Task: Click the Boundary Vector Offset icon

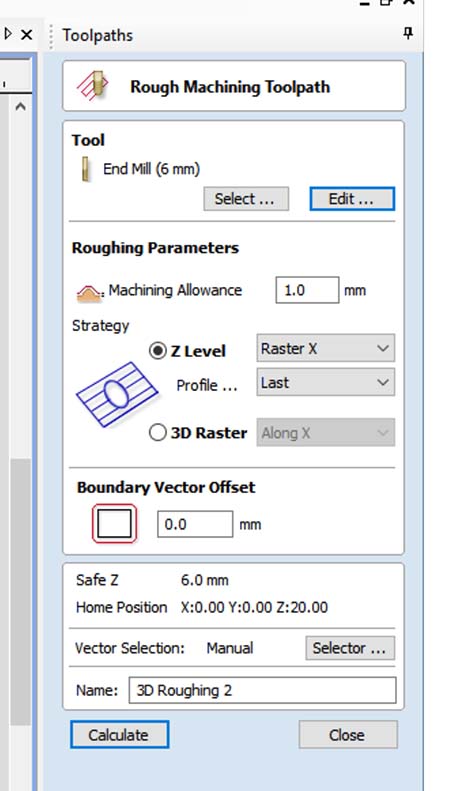Action: (114, 524)
